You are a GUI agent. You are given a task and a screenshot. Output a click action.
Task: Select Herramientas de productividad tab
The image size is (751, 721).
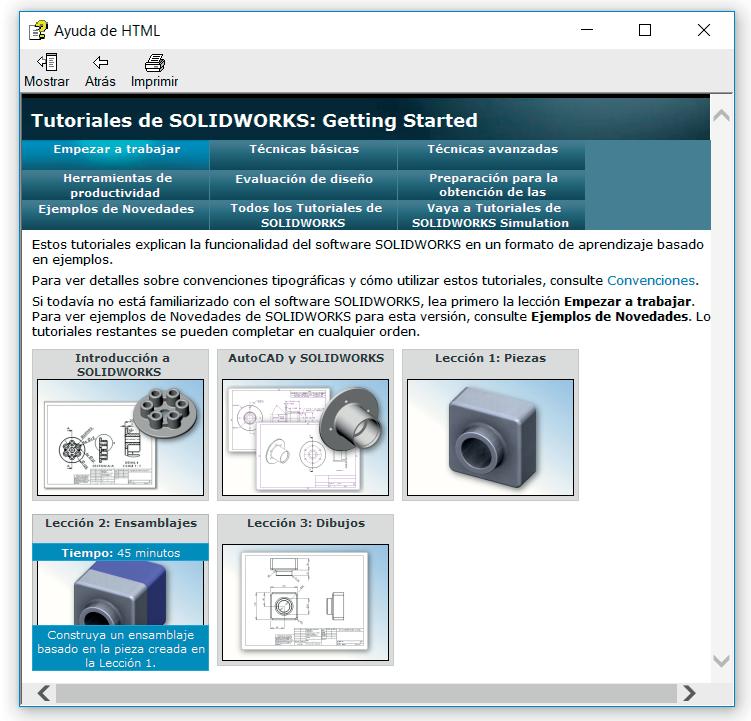[116, 185]
